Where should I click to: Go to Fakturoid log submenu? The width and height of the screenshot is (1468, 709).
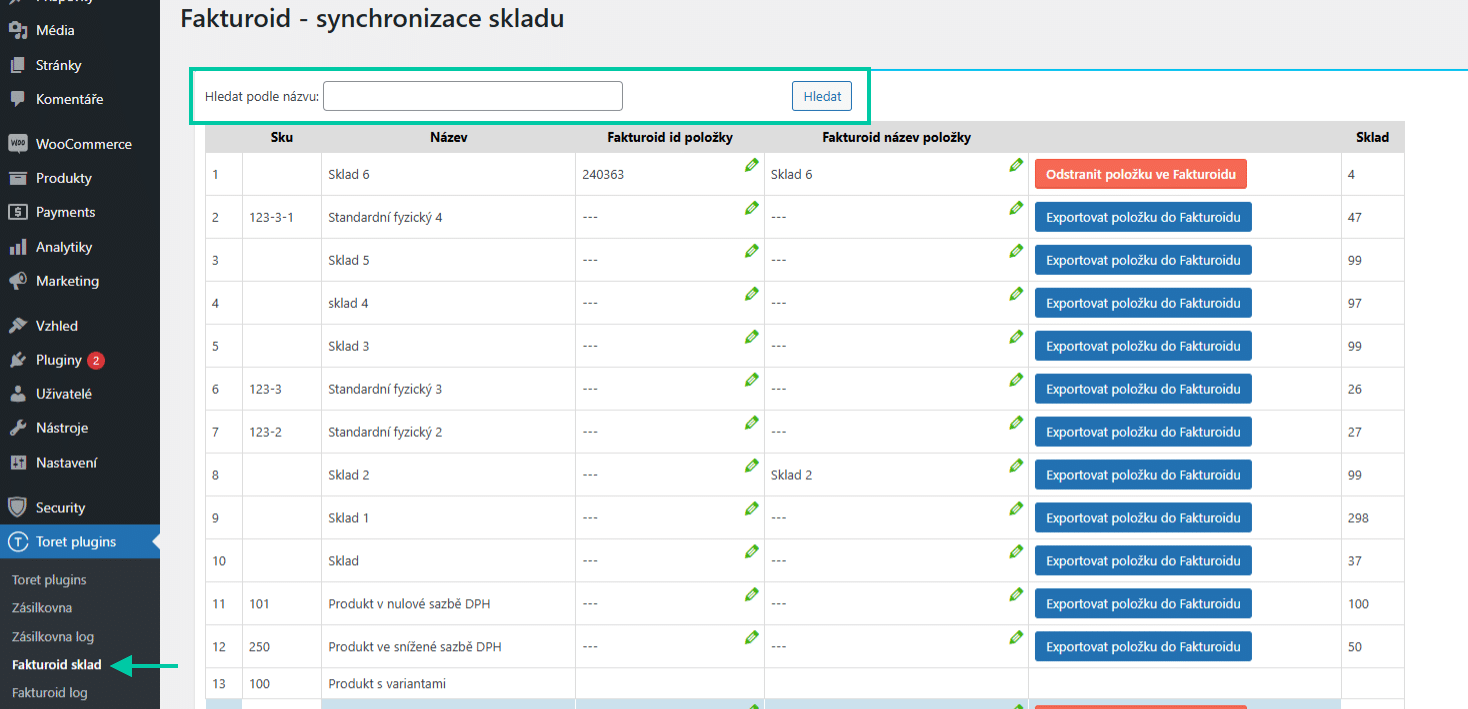point(49,692)
